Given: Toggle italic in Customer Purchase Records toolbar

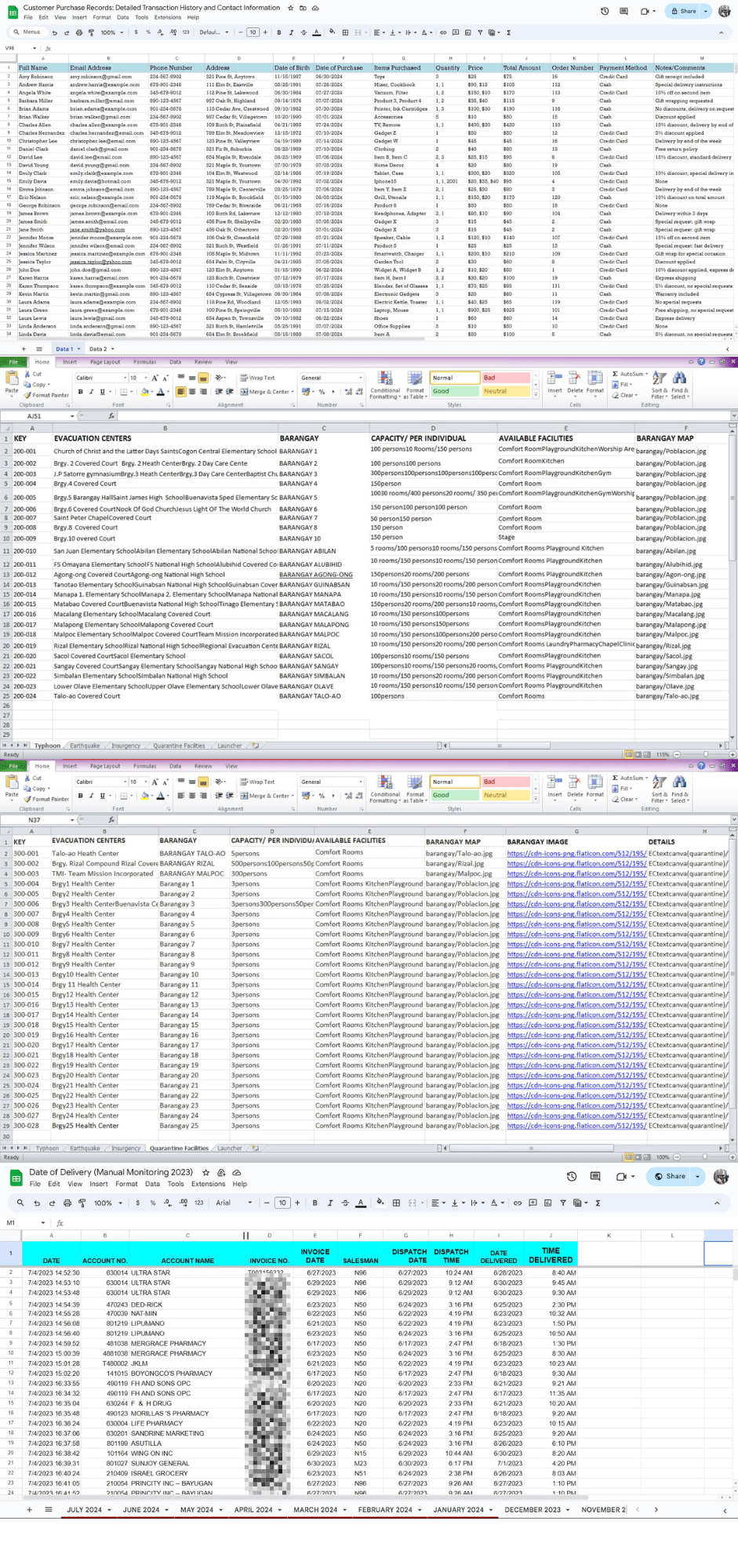Looking at the screenshot, I should click(292, 33).
